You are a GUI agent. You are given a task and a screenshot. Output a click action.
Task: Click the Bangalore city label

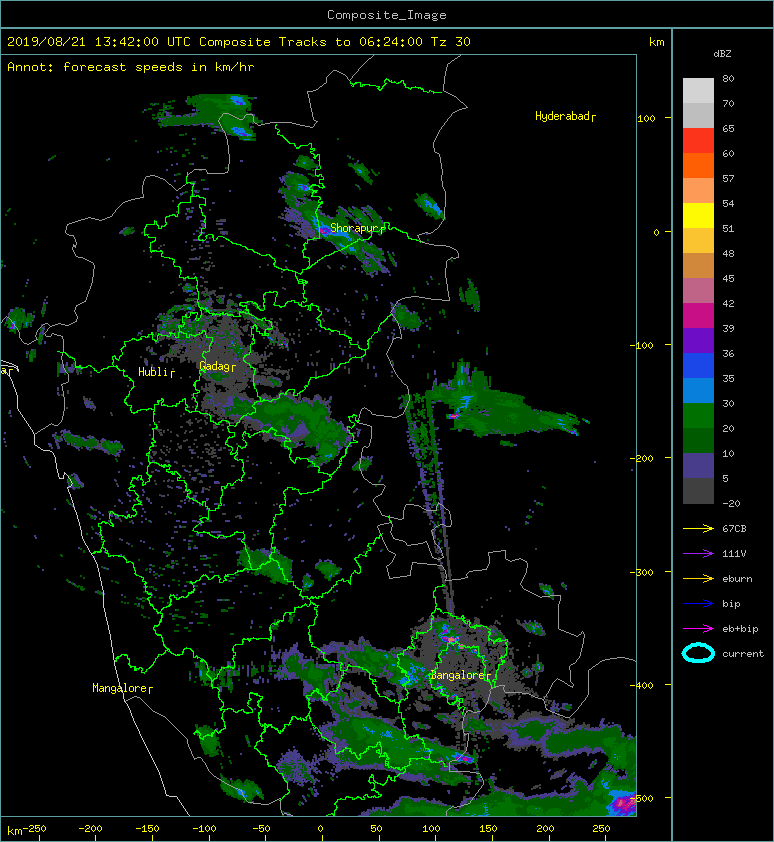[x=460, y=675]
